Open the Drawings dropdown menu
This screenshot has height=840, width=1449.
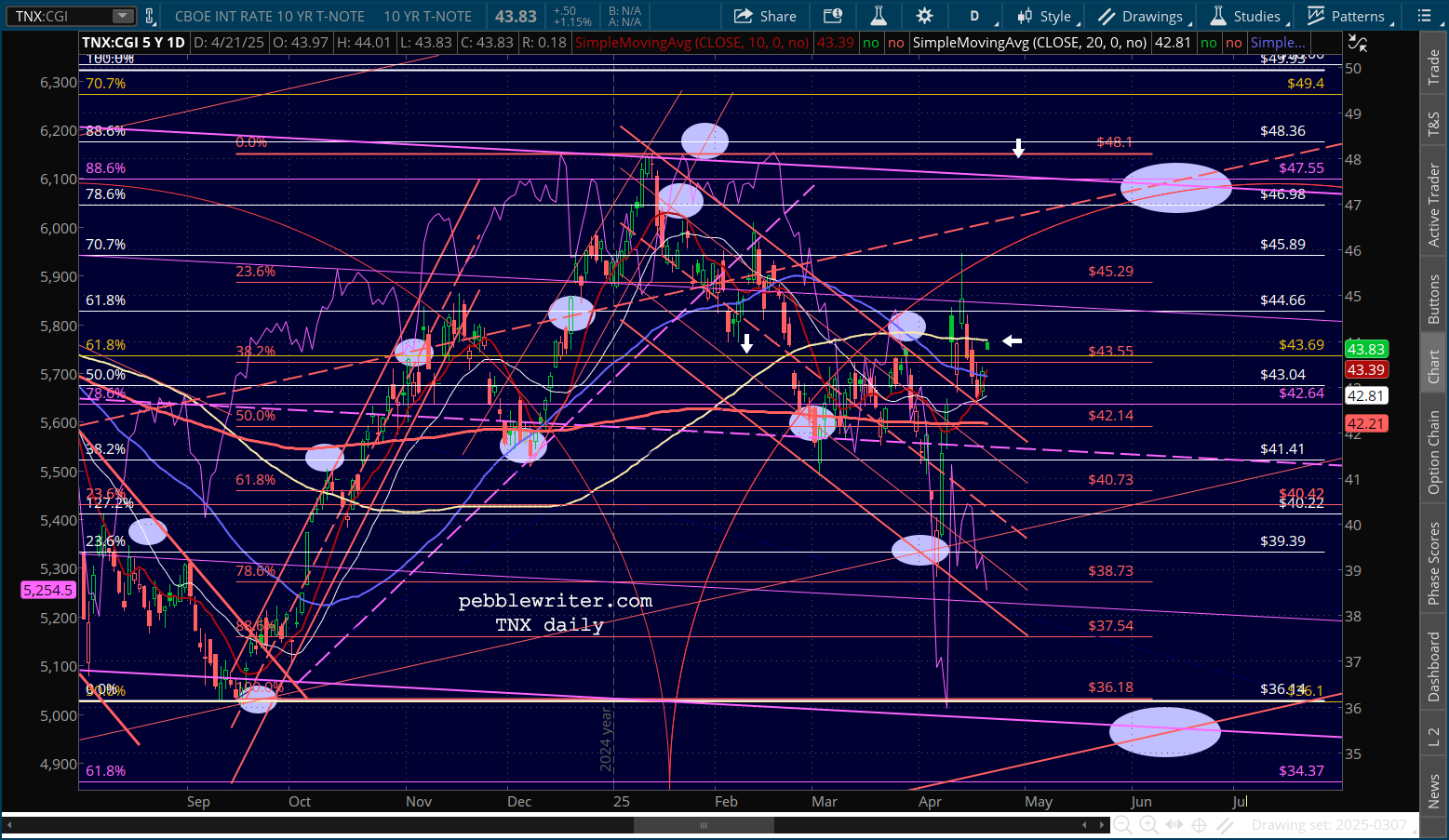1144,16
